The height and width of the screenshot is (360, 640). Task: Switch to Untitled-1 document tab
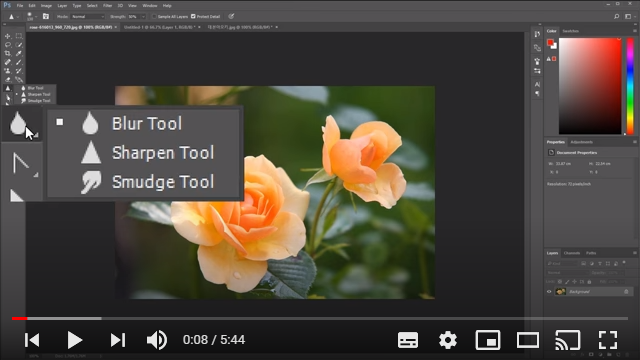[x=160, y=27]
